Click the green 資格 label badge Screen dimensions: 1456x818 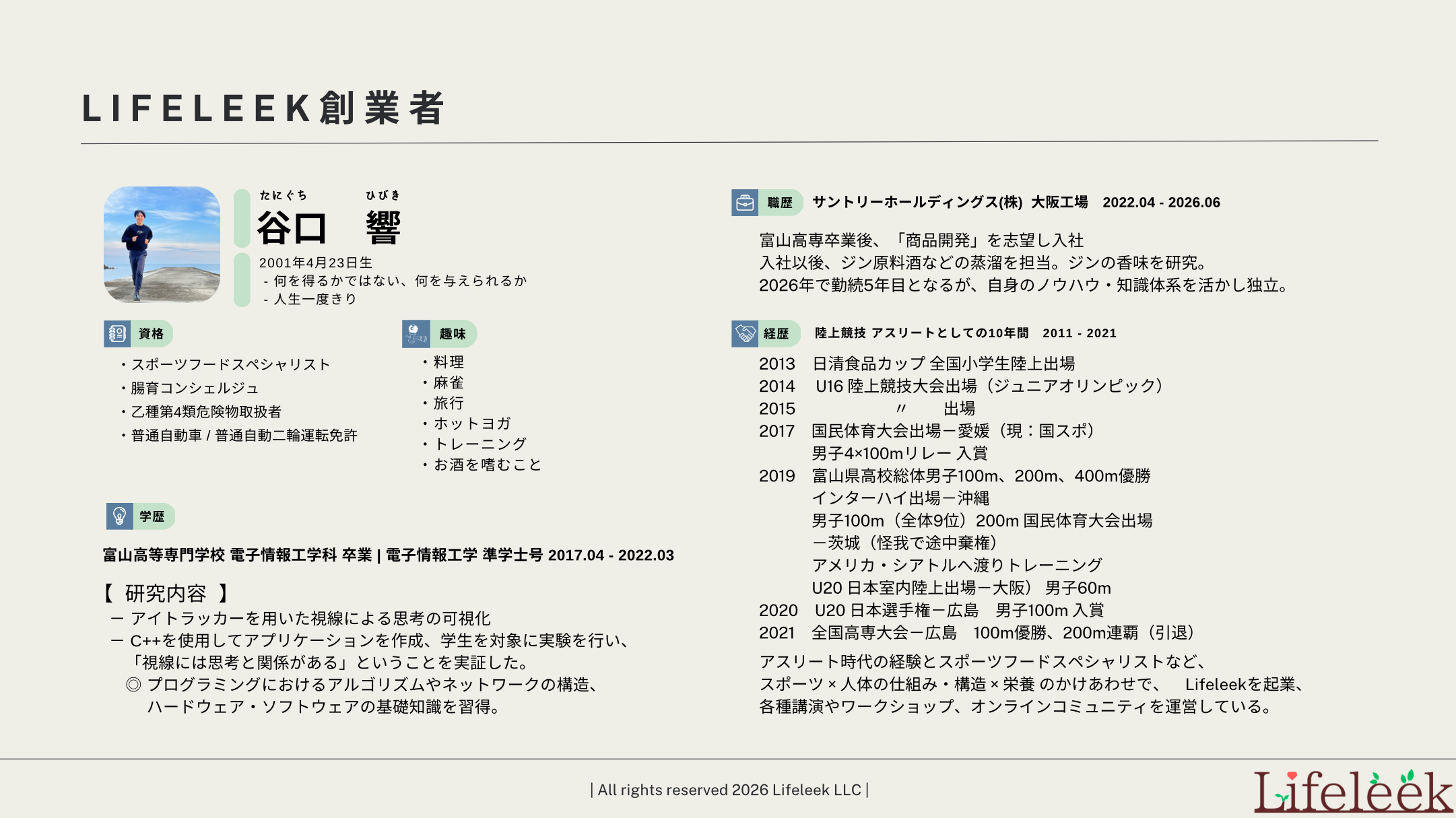coord(152,333)
